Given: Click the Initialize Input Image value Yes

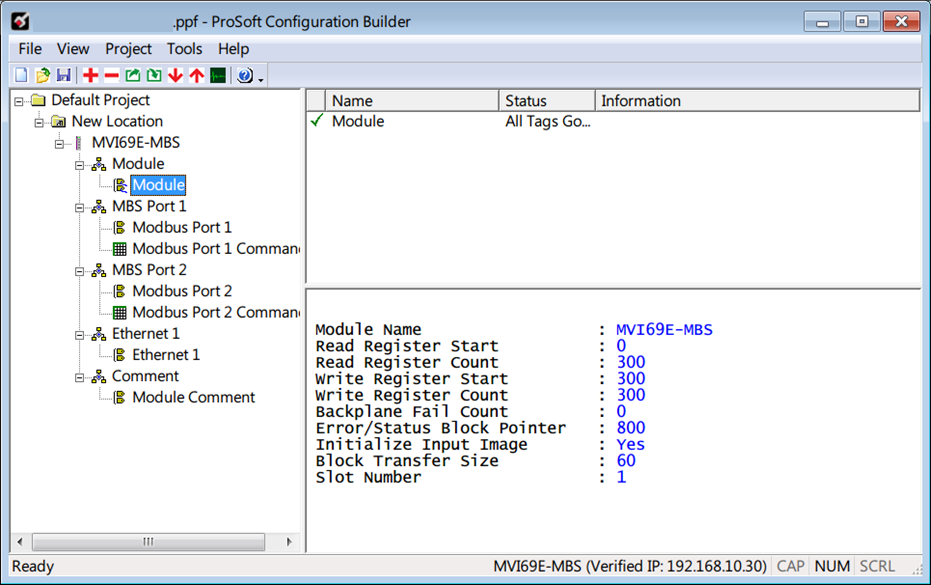Looking at the screenshot, I should point(630,444).
